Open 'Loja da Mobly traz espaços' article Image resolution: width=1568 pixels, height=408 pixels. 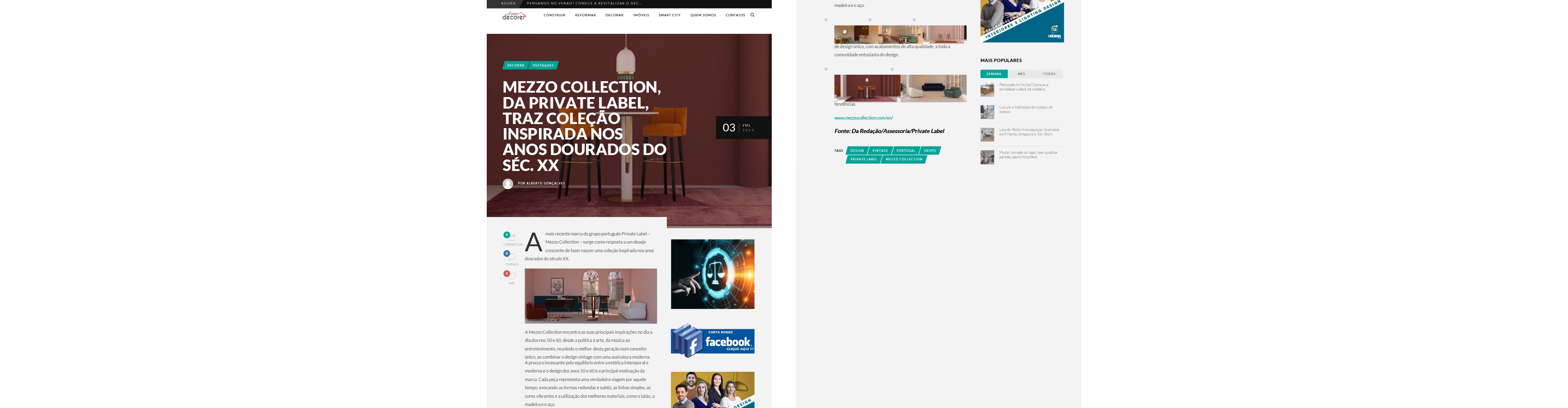(1029, 132)
